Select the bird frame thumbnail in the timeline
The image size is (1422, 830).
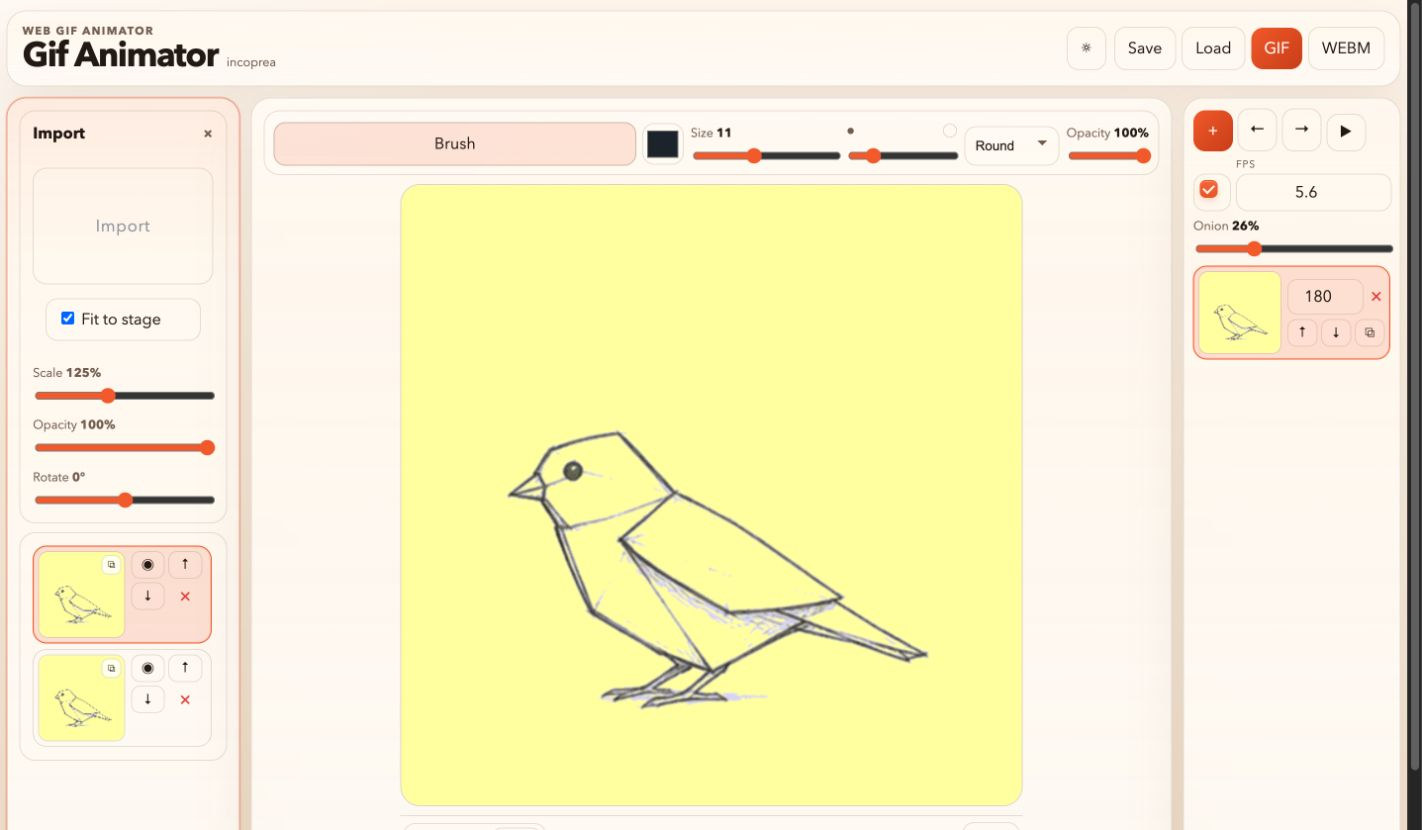(1240, 312)
